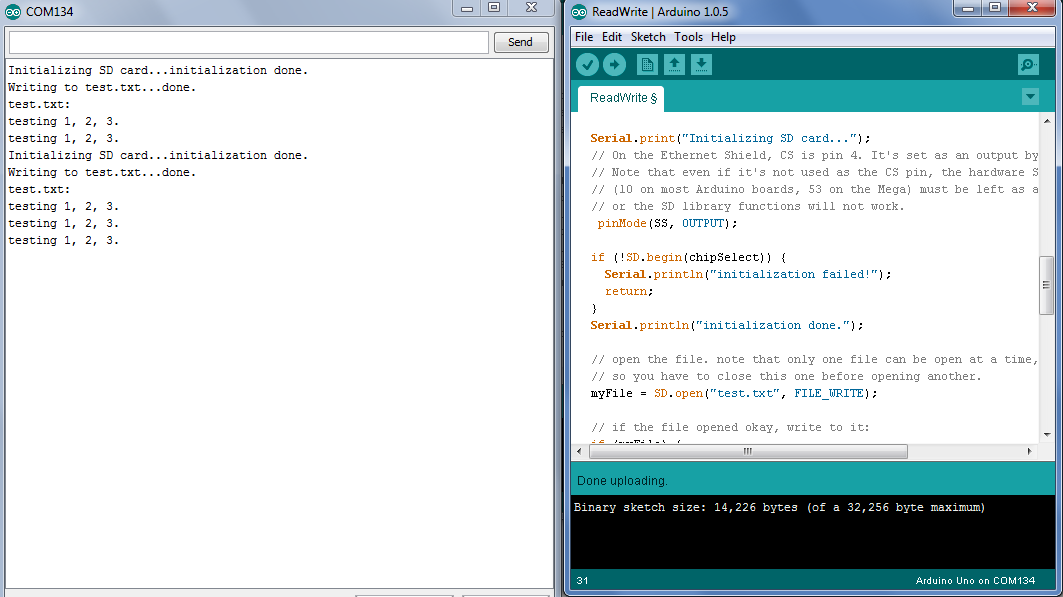This screenshot has height=597, width=1063.
Task: Select the ReadWrite sketch tab
Action: click(x=621, y=98)
